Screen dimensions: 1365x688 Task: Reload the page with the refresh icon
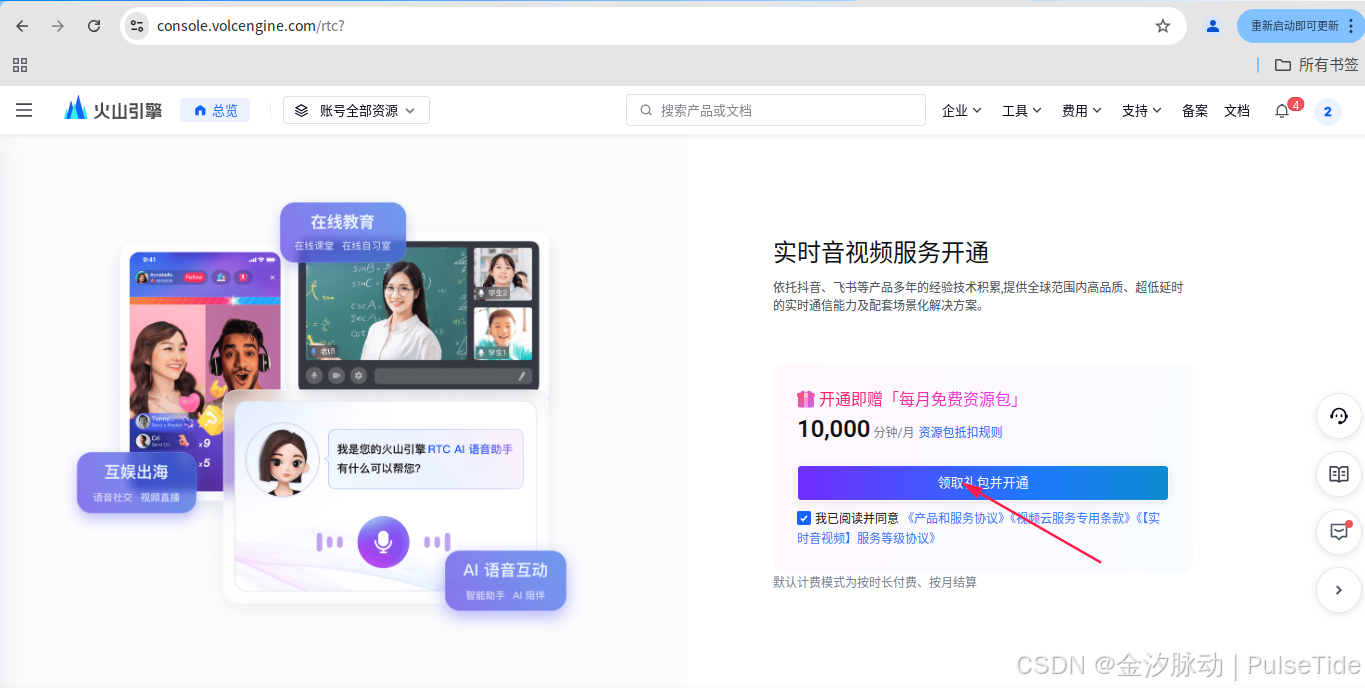(94, 26)
